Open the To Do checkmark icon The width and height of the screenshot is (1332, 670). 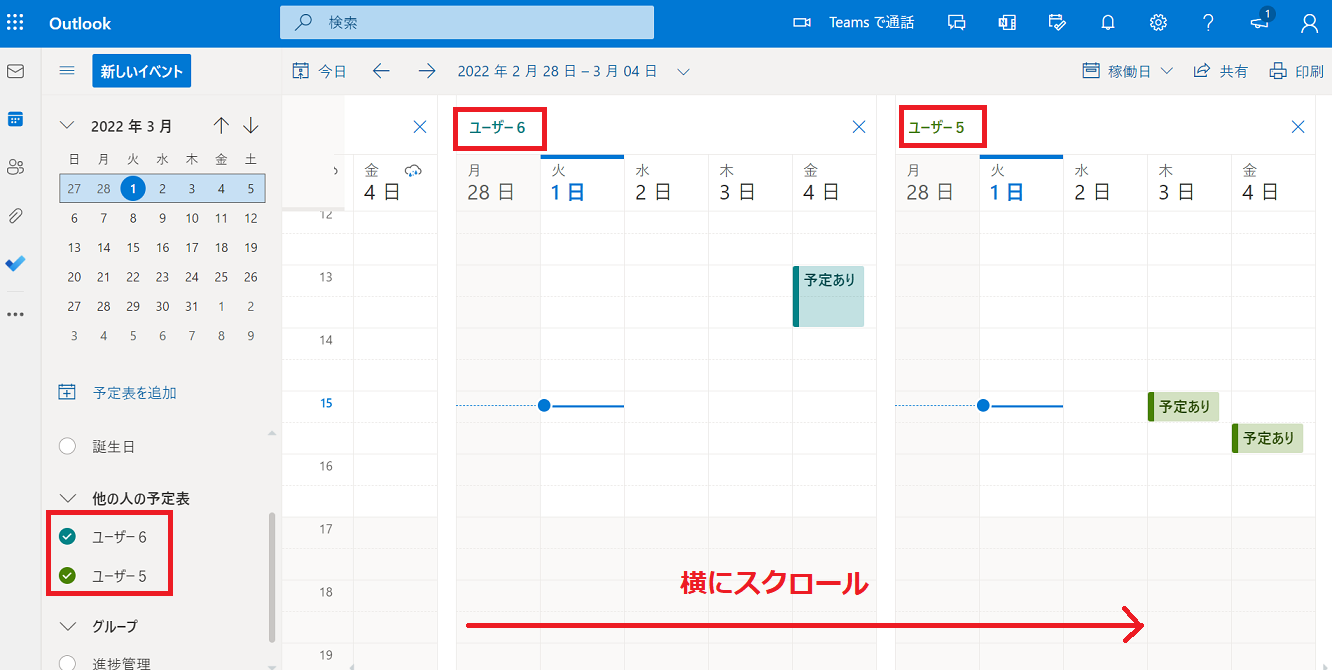click(x=15, y=263)
